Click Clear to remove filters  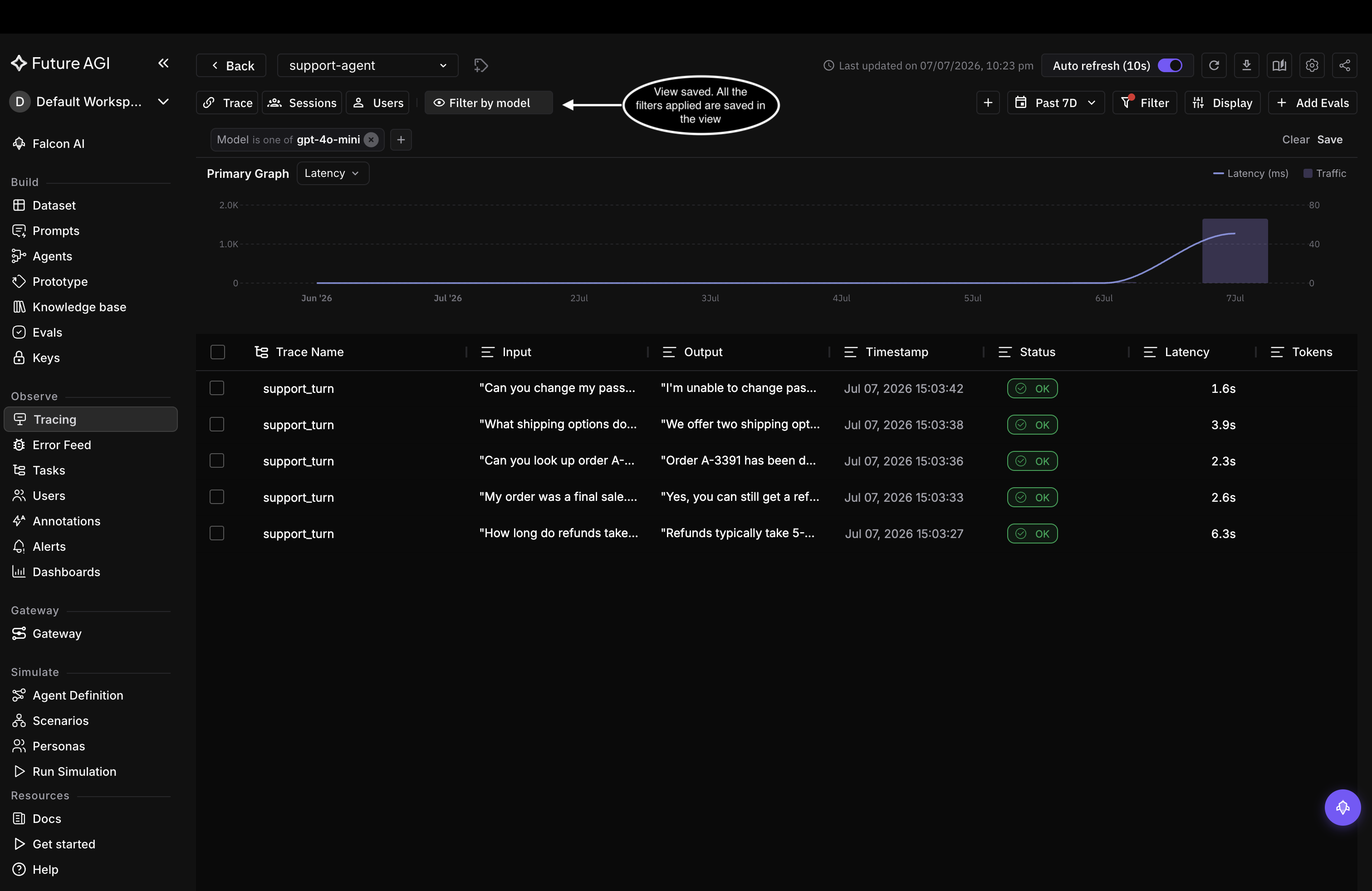point(1295,139)
